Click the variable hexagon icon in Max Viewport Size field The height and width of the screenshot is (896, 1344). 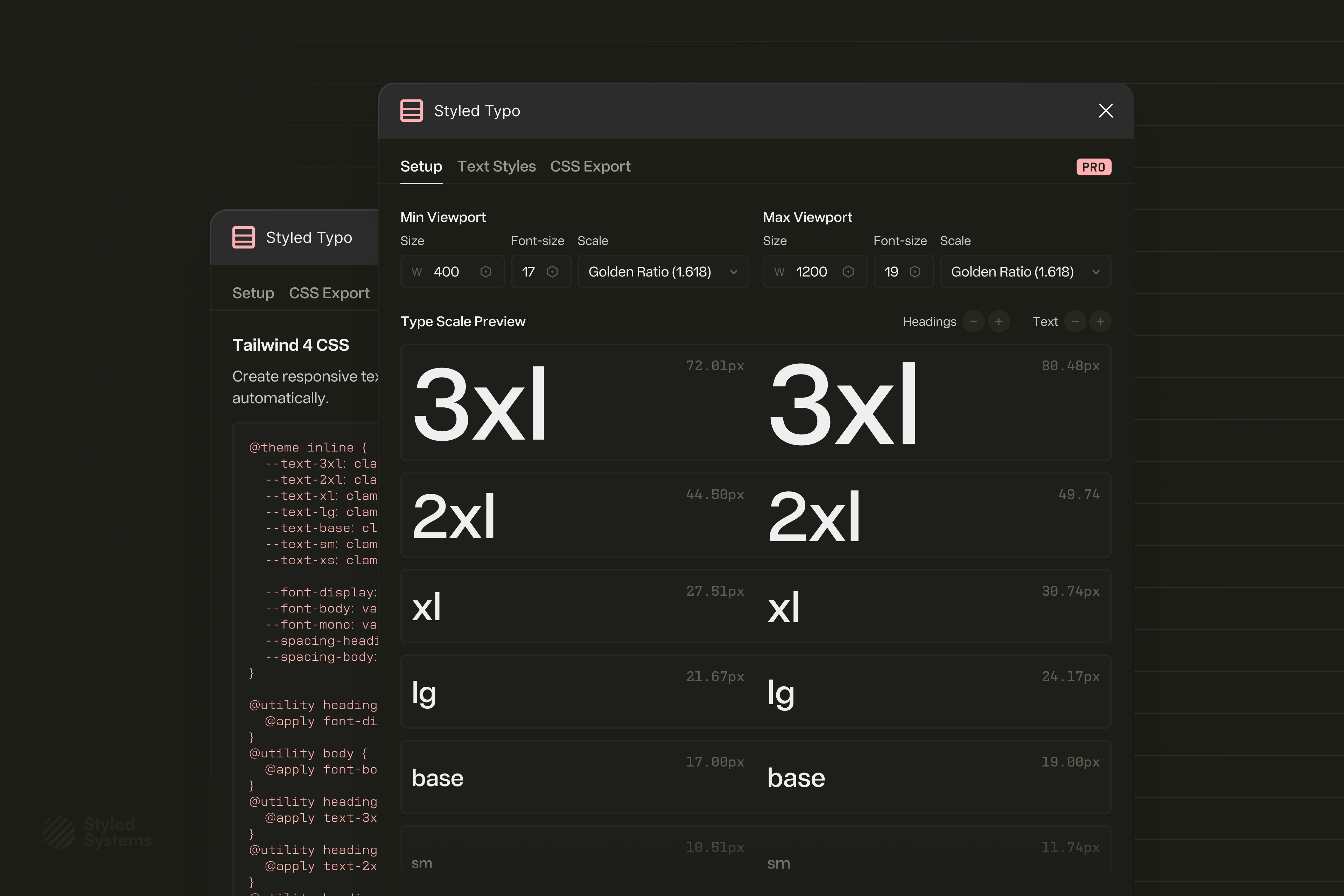(x=848, y=272)
